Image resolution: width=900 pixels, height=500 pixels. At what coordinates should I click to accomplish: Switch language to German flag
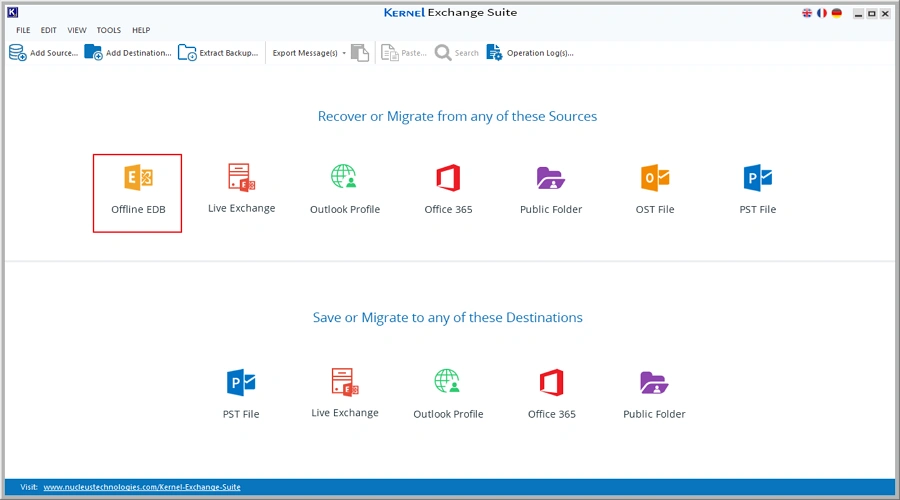point(837,13)
